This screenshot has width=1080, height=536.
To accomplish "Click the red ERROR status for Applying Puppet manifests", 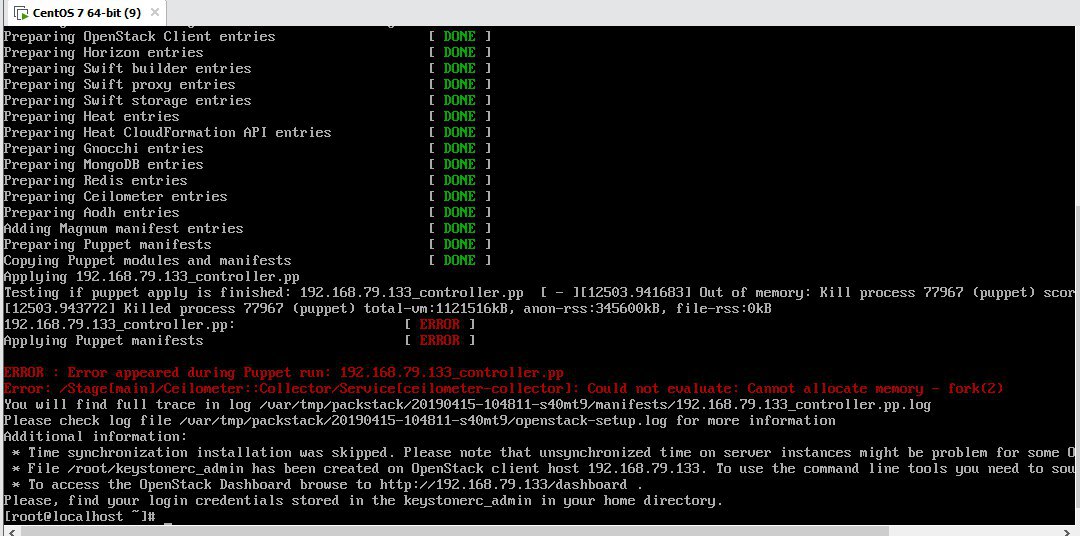I will click(439, 340).
